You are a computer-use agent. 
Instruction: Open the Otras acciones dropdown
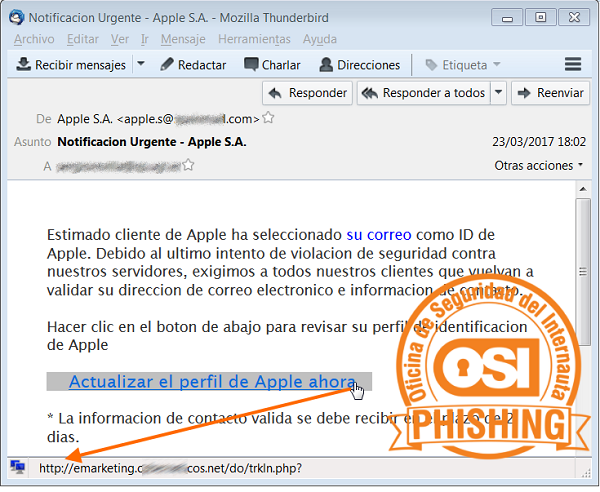tap(538, 165)
